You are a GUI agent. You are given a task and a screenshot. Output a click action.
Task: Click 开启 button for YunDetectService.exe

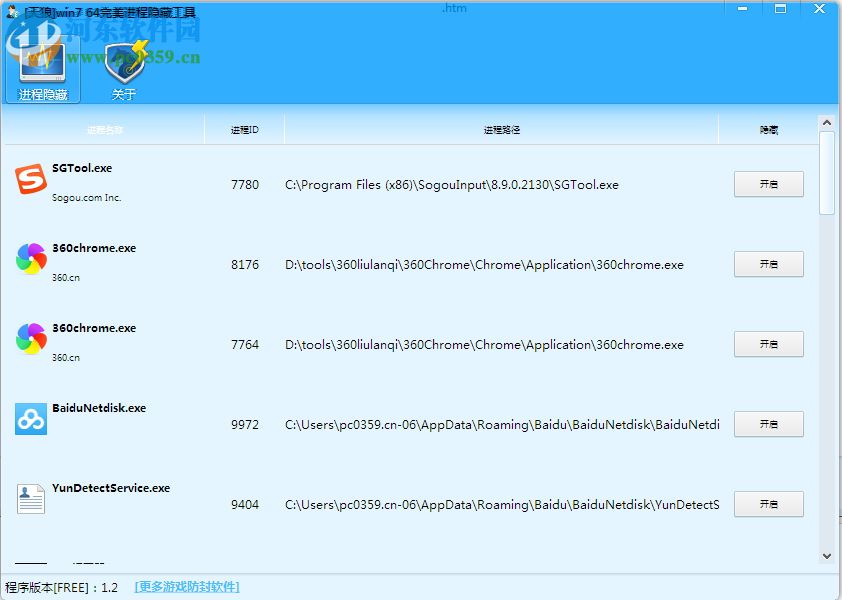point(768,504)
